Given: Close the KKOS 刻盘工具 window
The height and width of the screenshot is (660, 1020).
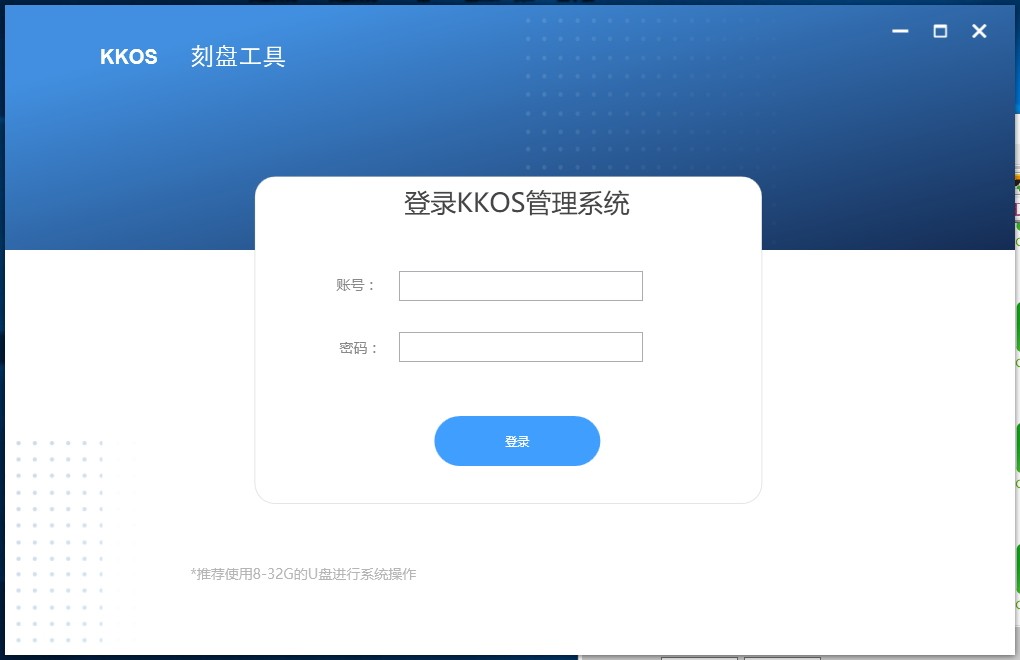Looking at the screenshot, I should 979,31.
